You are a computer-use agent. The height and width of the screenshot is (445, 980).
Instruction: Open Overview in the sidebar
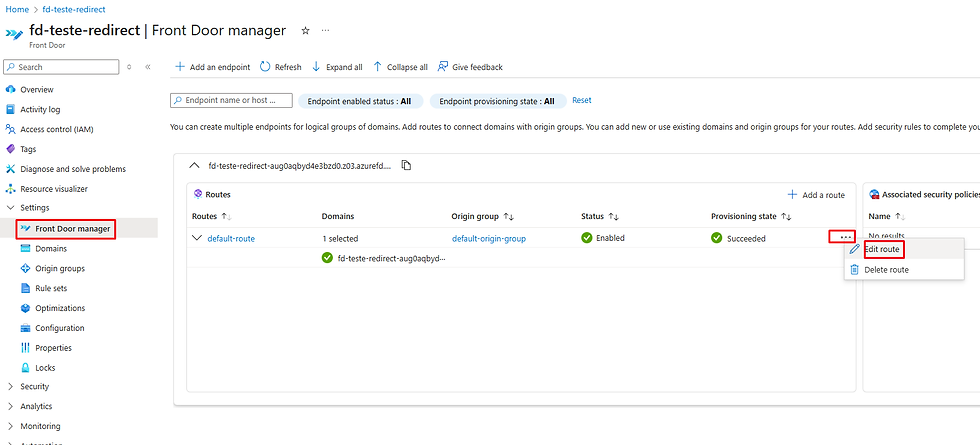pos(37,89)
